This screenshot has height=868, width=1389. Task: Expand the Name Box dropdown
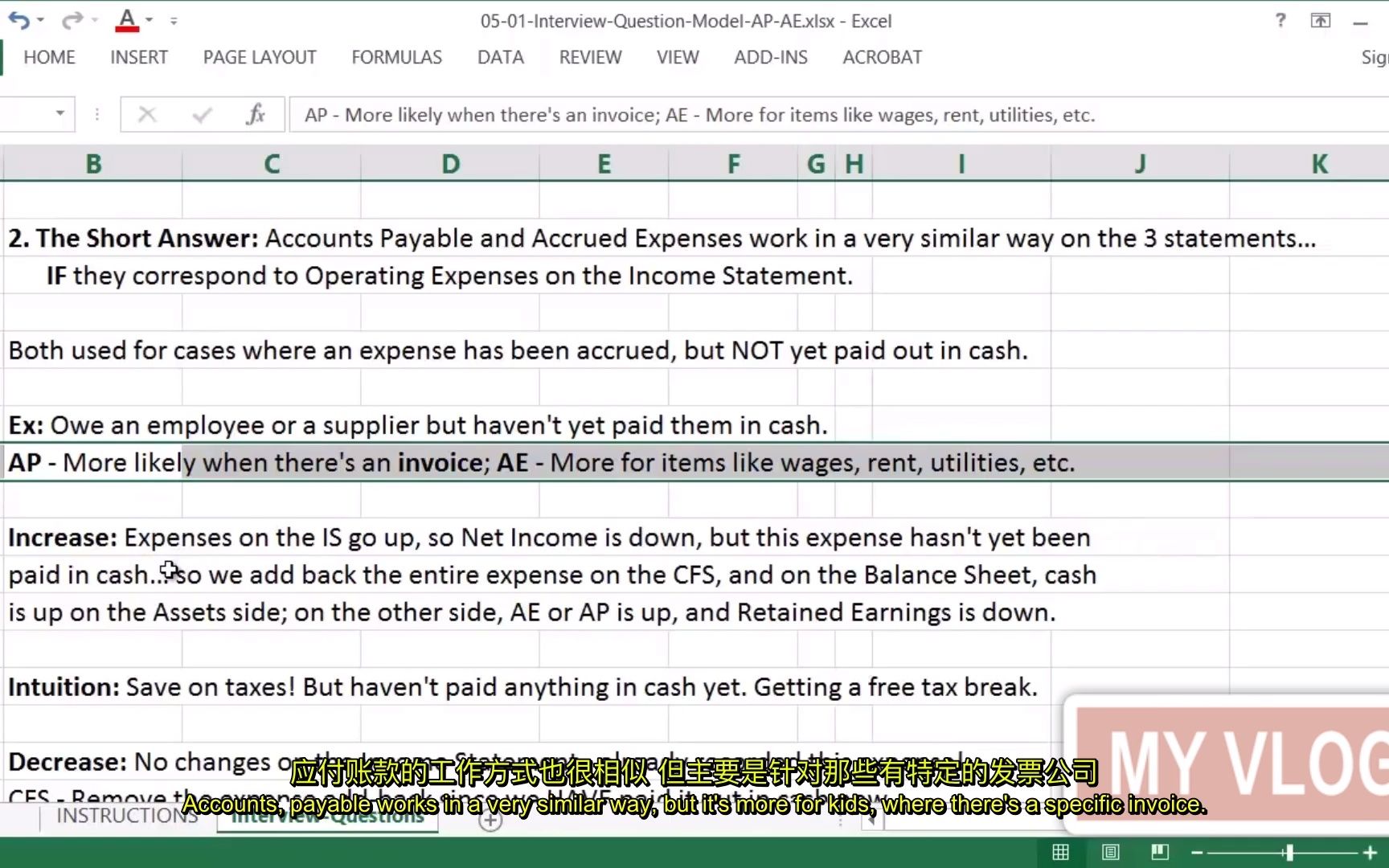pos(60,114)
